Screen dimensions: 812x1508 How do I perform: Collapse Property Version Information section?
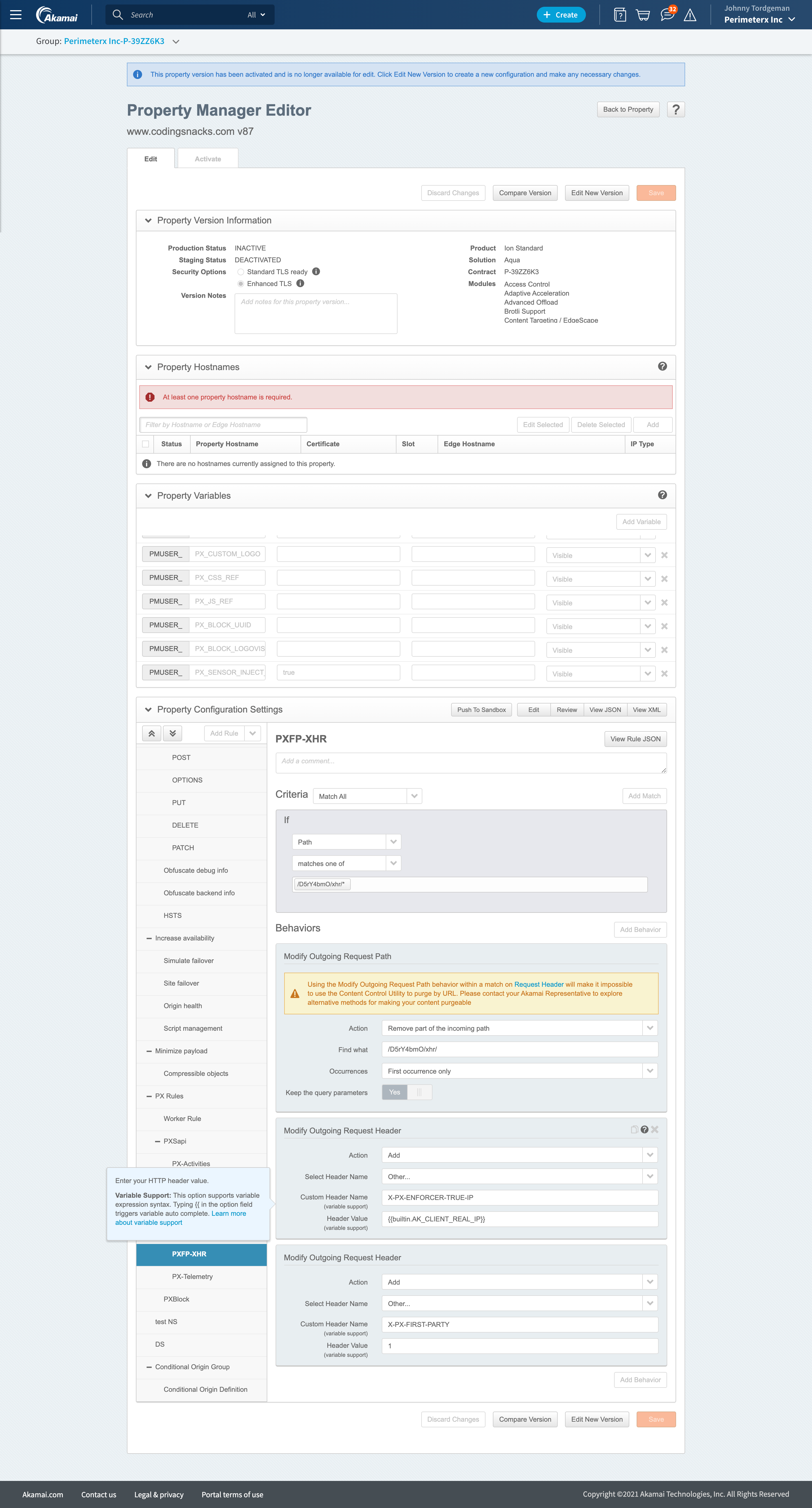pyautogui.click(x=149, y=221)
